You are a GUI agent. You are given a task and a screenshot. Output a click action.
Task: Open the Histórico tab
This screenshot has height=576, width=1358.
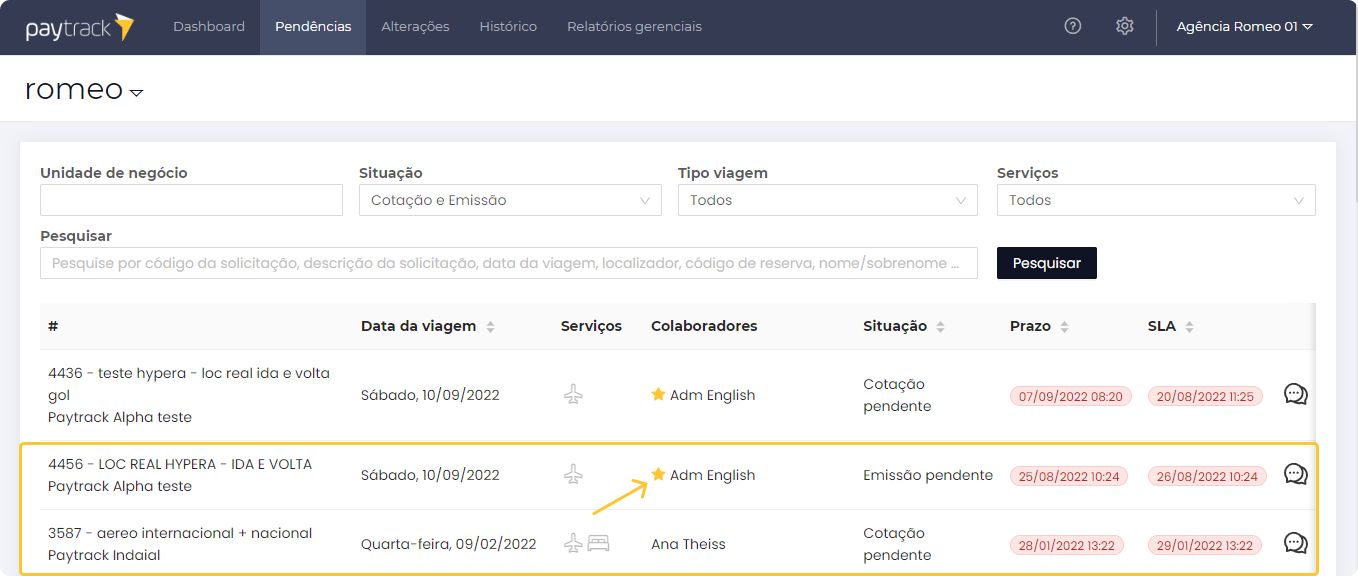click(x=508, y=27)
